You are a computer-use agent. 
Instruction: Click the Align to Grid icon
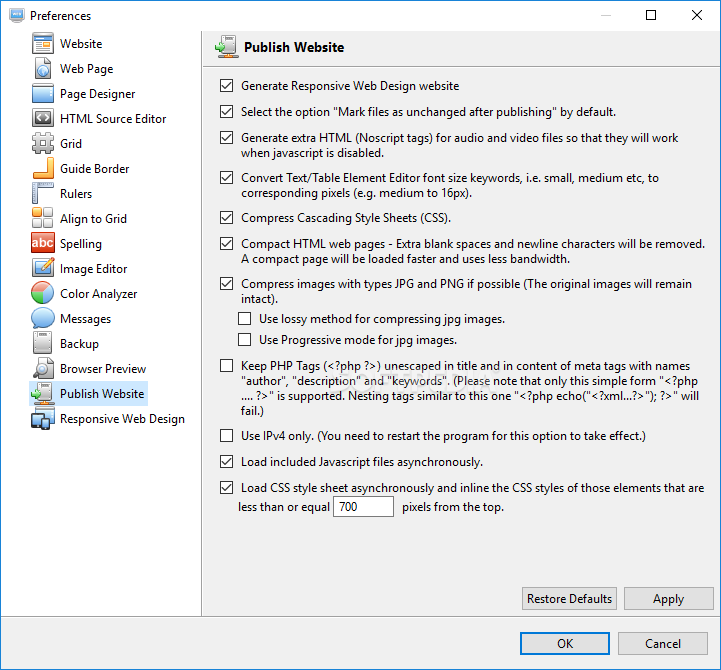(43, 218)
